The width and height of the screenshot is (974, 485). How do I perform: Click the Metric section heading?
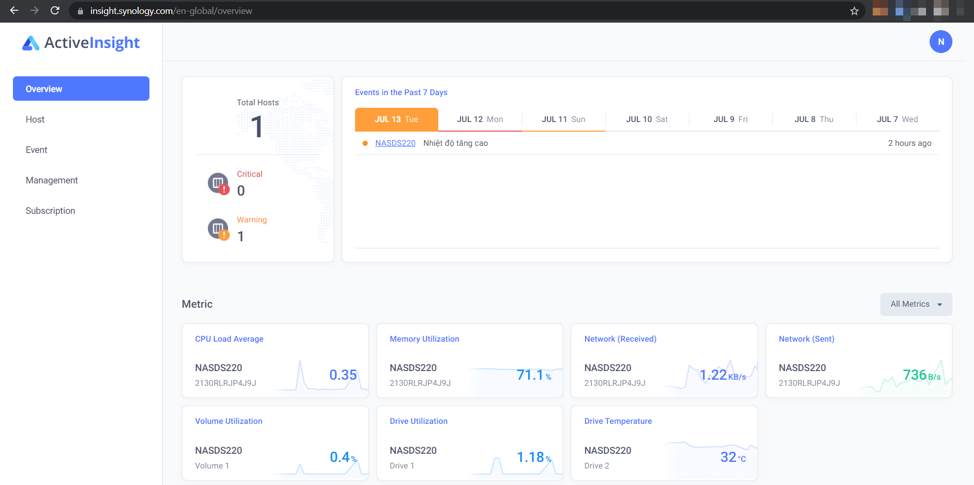[x=197, y=304]
